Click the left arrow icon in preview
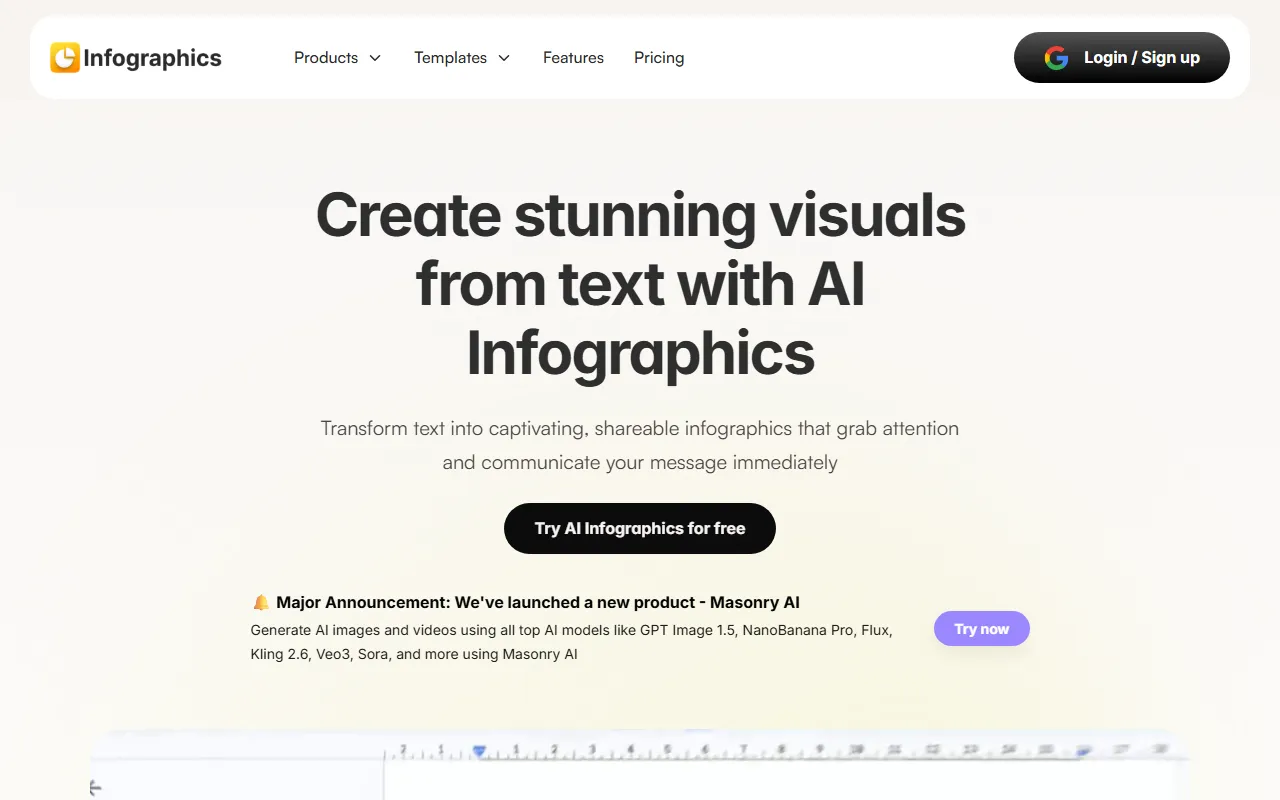Viewport: 1280px width, 800px height. 96,789
